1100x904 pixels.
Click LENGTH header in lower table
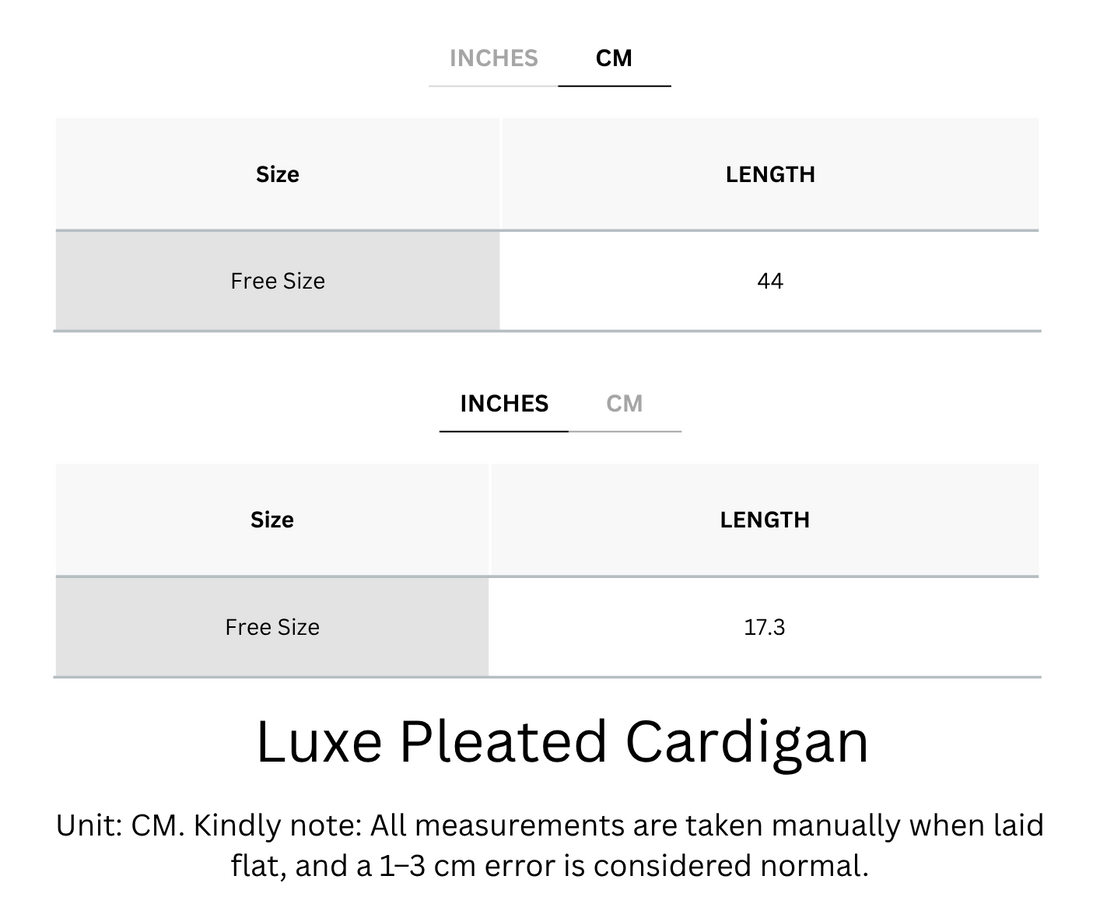[765, 520]
